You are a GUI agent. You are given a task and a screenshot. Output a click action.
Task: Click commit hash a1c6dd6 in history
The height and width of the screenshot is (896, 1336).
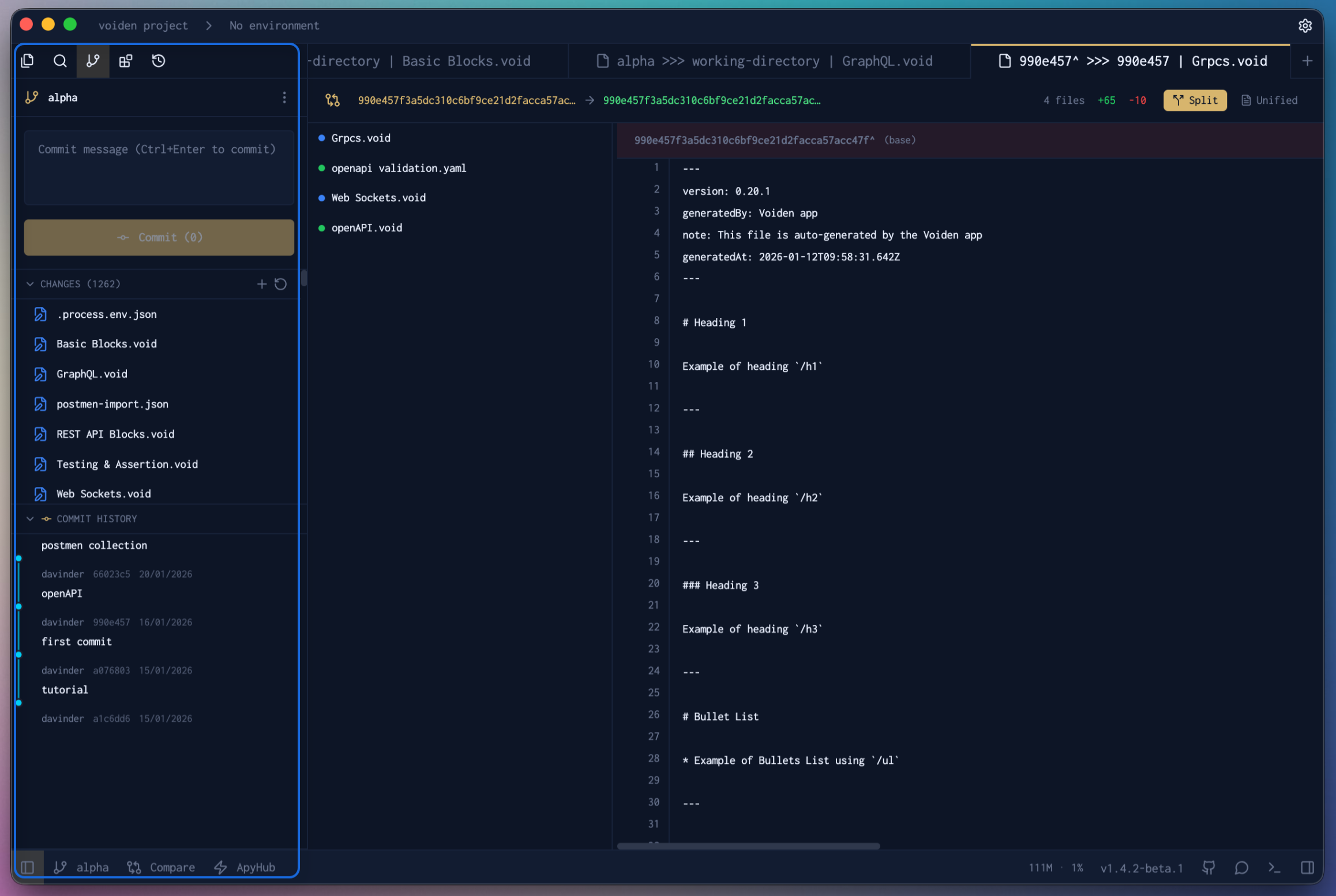click(111, 718)
